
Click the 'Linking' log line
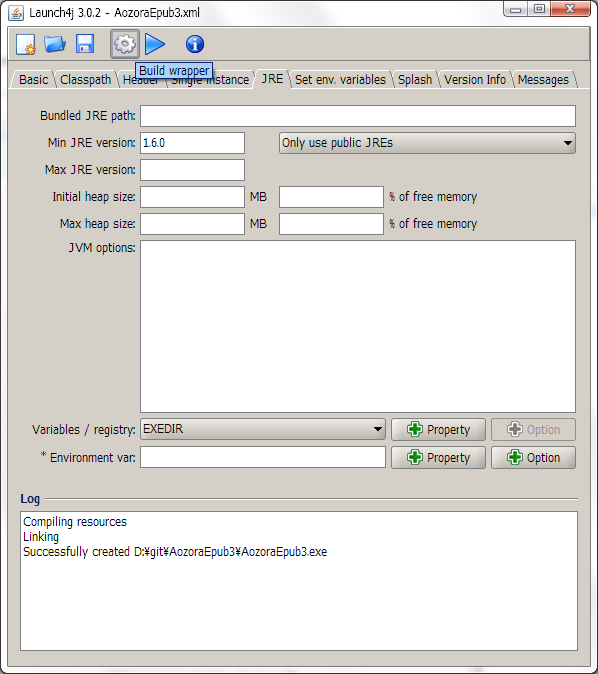pos(41,537)
